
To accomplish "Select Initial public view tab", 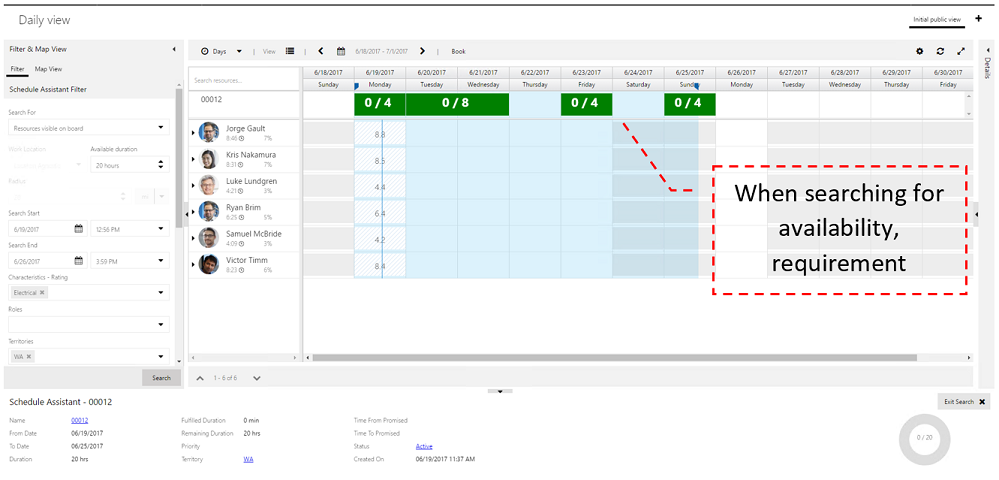I will click(x=936, y=19).
